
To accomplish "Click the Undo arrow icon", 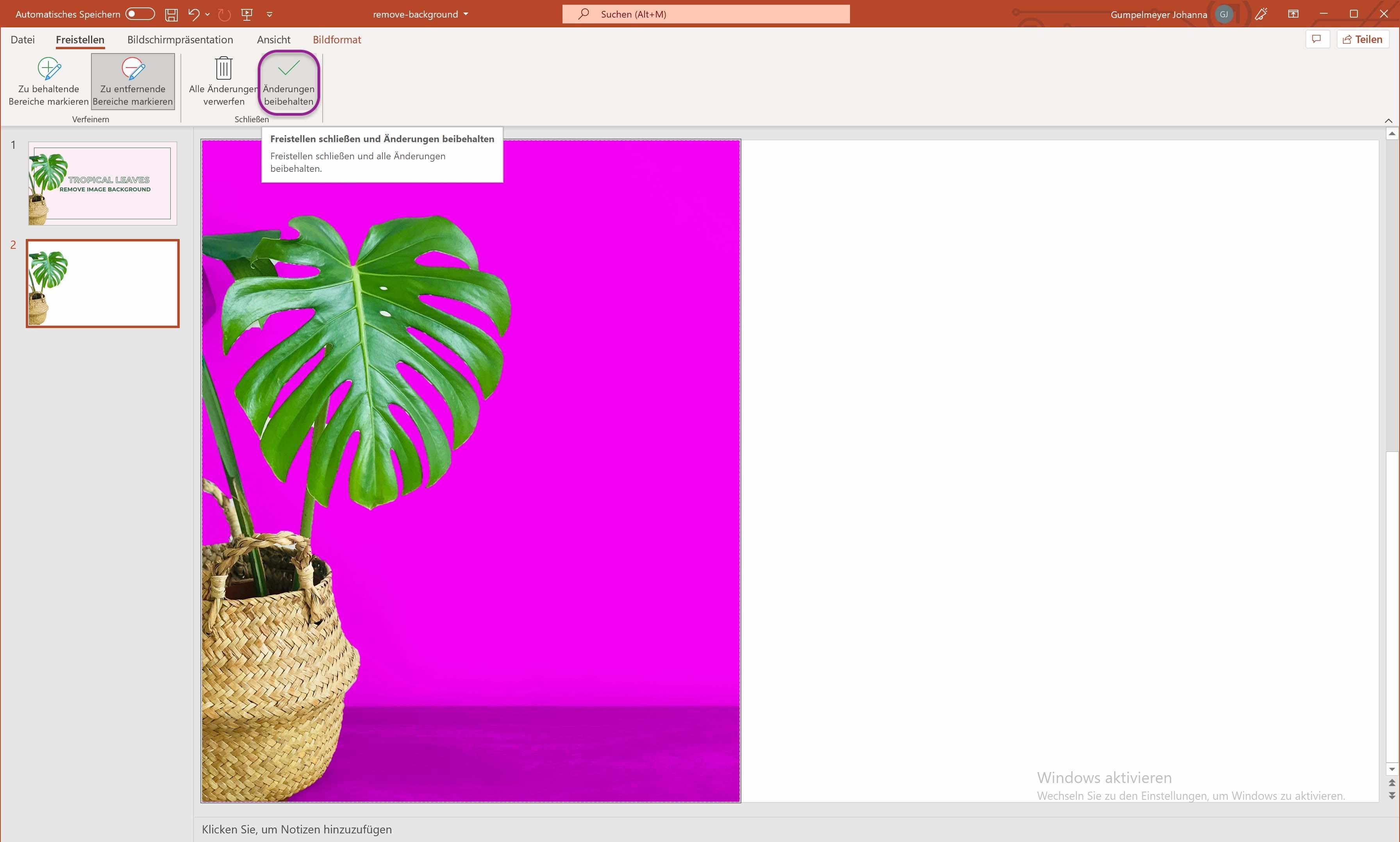I will 193,15.
